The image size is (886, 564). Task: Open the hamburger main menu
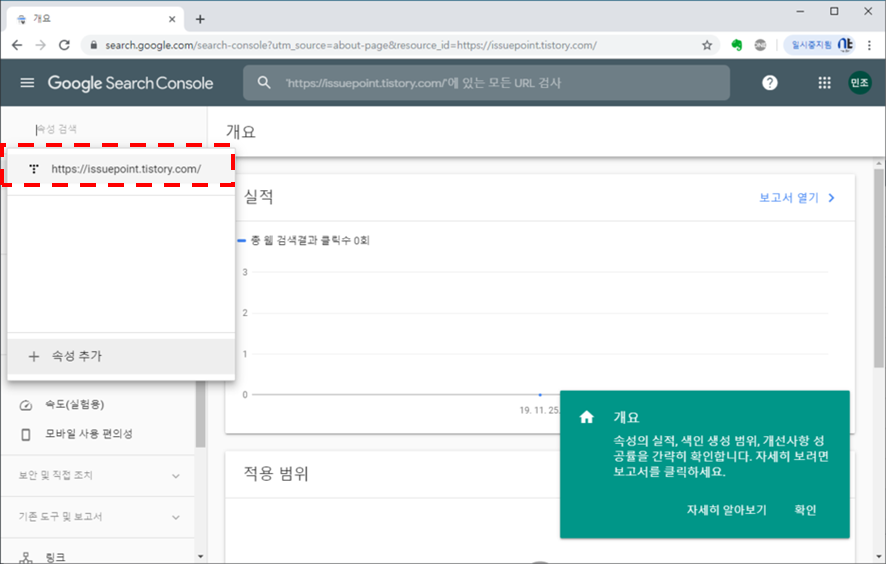click(x=27, y=83)
